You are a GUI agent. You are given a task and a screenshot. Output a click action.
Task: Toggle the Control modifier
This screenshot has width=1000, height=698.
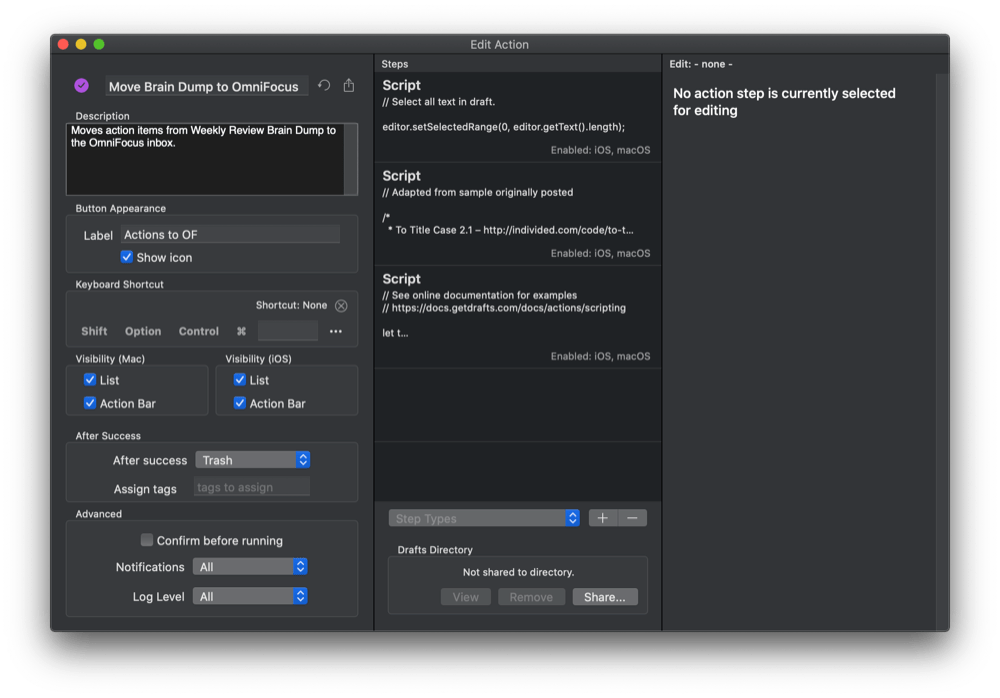(x=198, y=331)
